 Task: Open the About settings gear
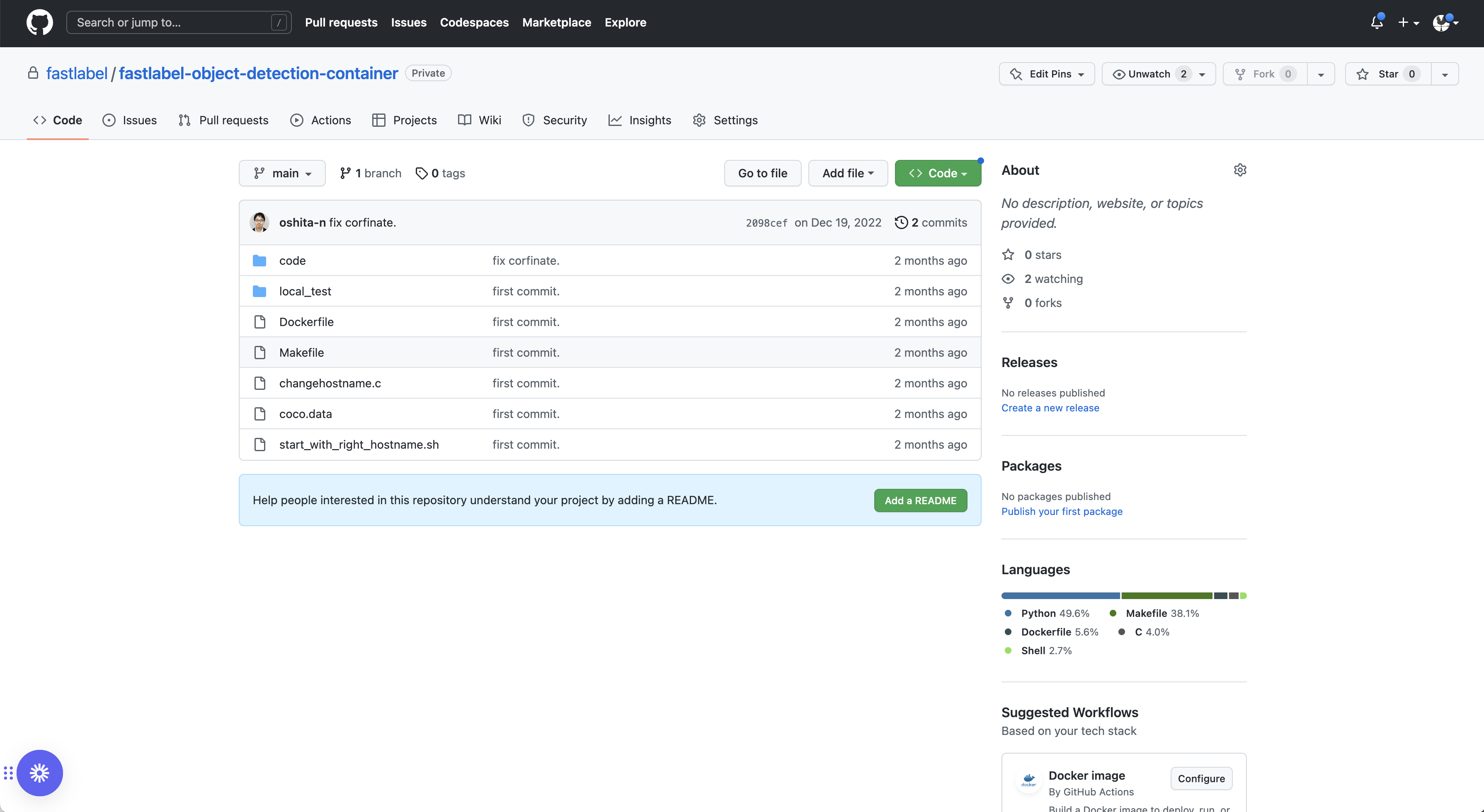point(1240,170)
